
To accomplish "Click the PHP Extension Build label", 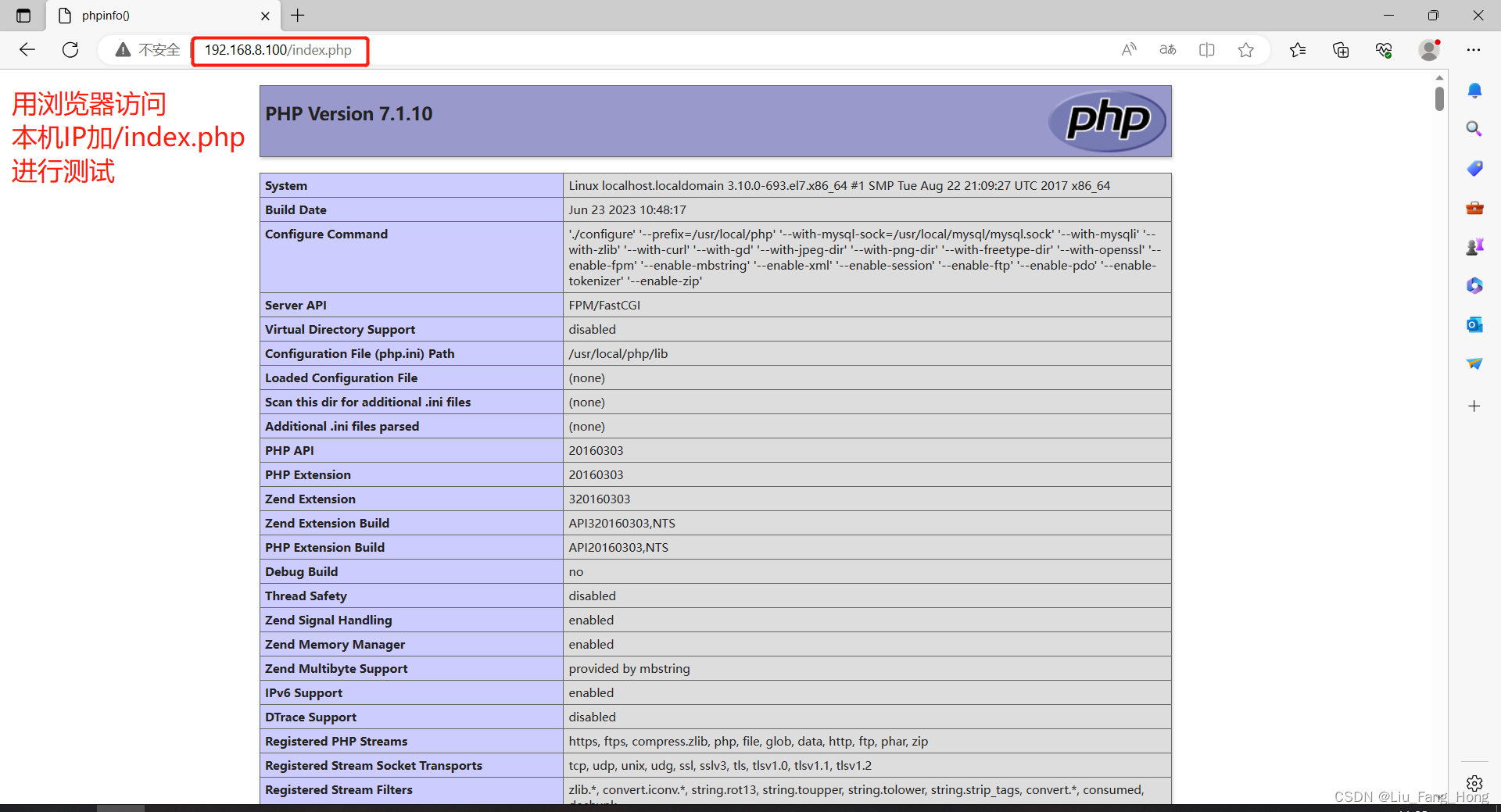I will [x=324, y=548].
